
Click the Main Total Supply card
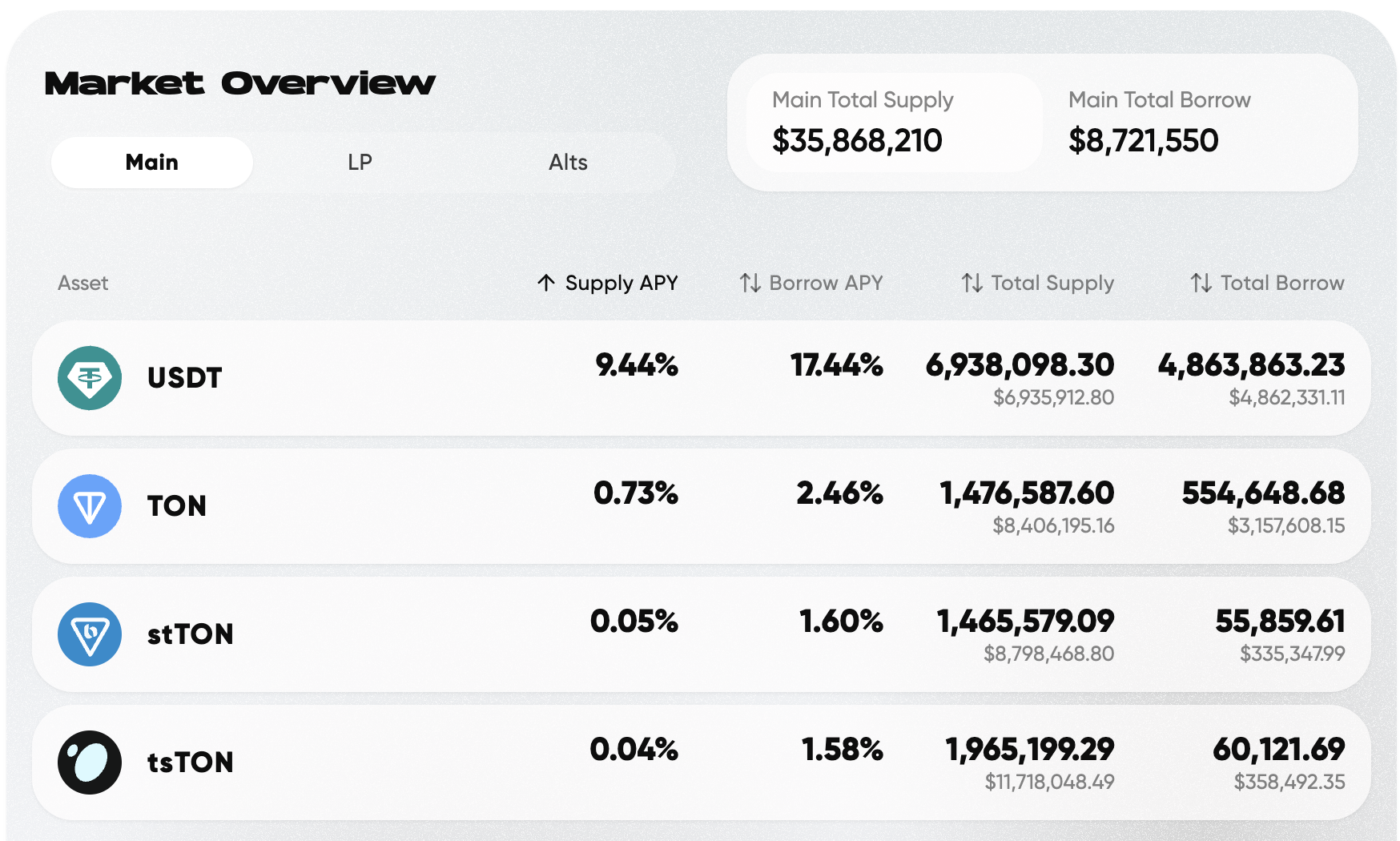[893, 123]
